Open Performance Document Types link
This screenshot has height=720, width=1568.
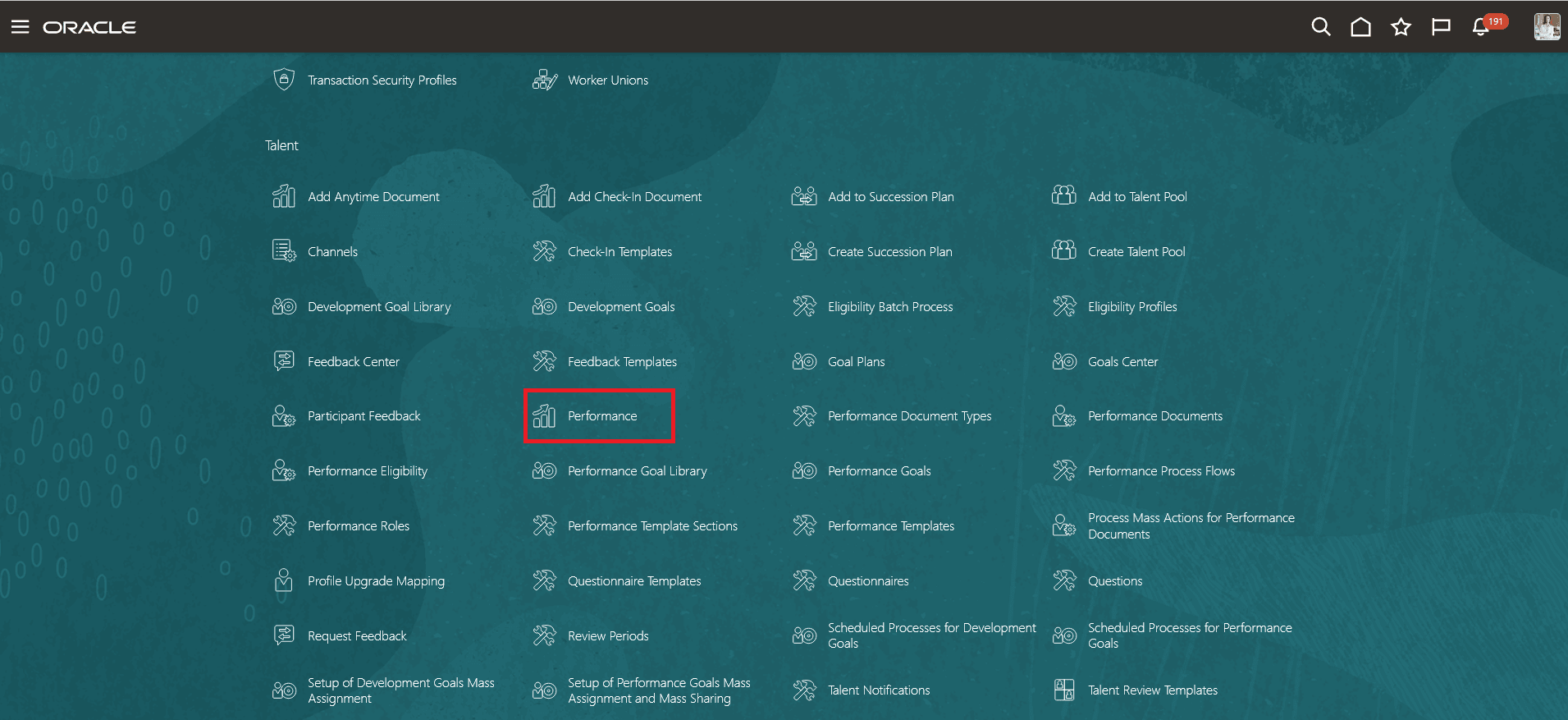910,416
